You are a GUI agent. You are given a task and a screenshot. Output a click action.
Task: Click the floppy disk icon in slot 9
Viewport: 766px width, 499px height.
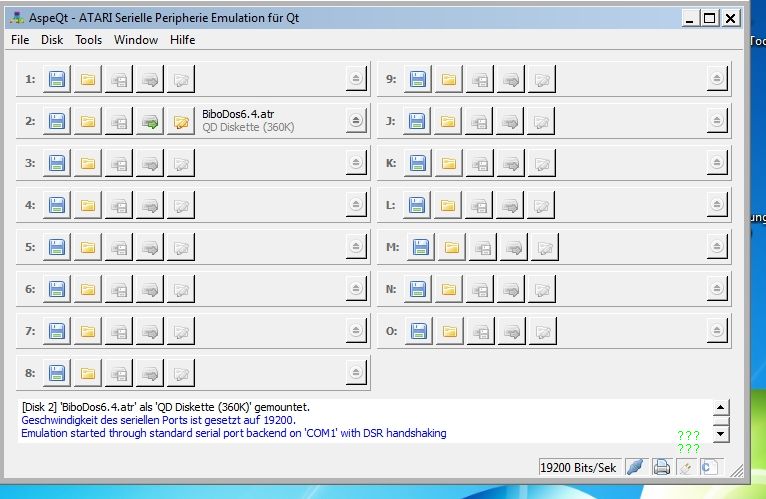click(x=418, y=79)
